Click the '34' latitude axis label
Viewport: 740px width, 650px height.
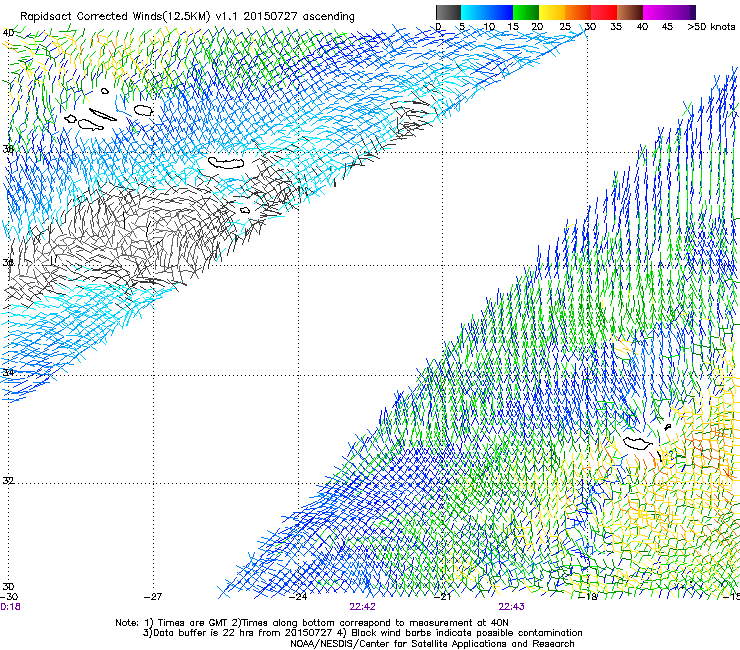pyautogui.click(x=8, y=372)
